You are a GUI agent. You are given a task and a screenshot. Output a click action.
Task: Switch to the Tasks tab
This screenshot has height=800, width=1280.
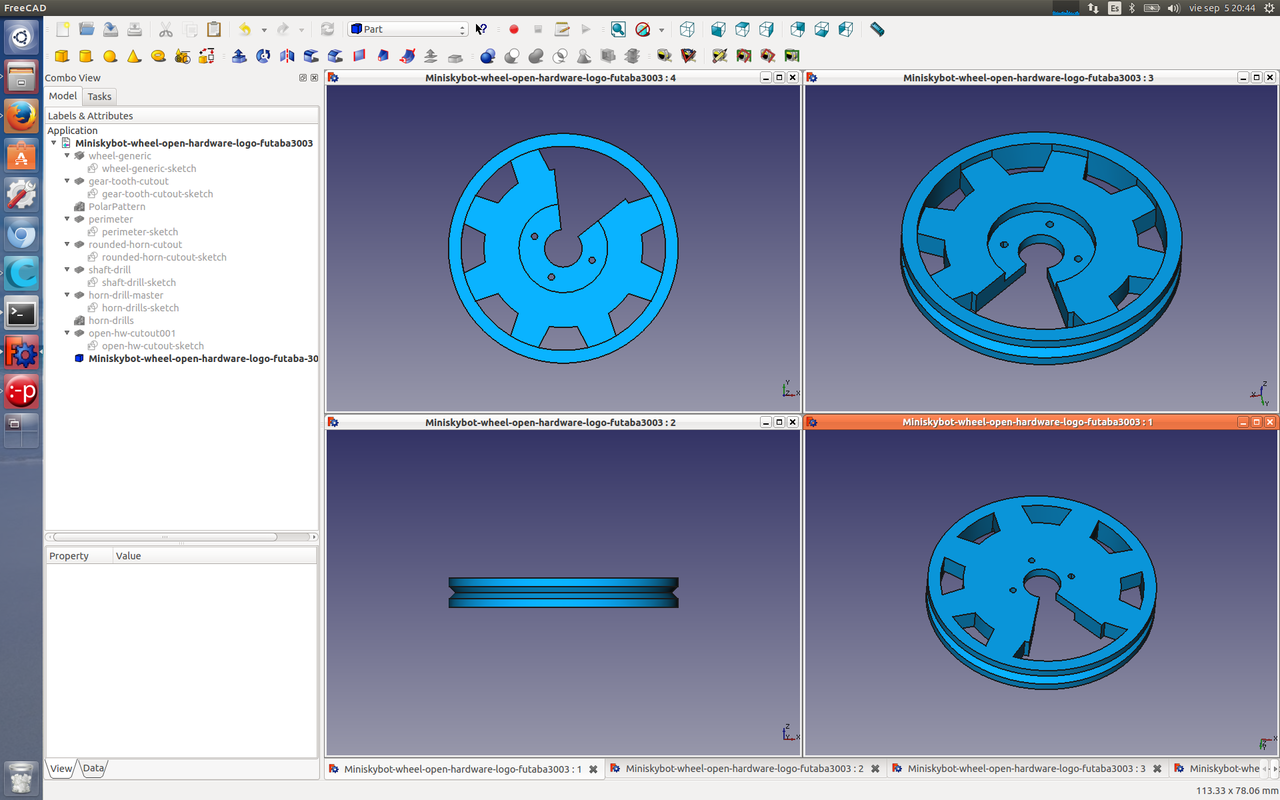coord(99,97)
